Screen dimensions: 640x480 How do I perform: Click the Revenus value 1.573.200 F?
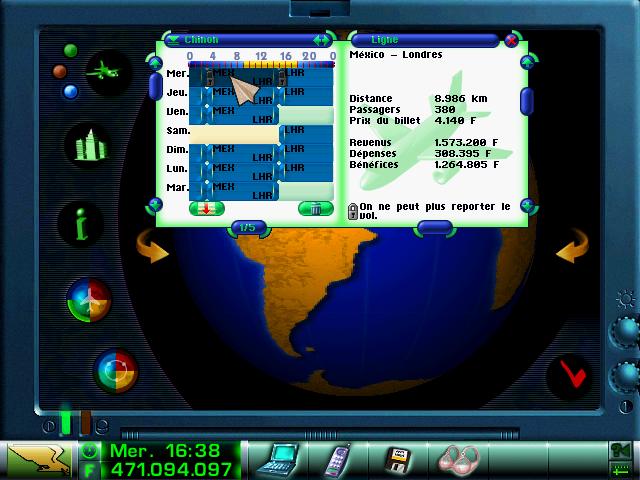pos(467,142)
